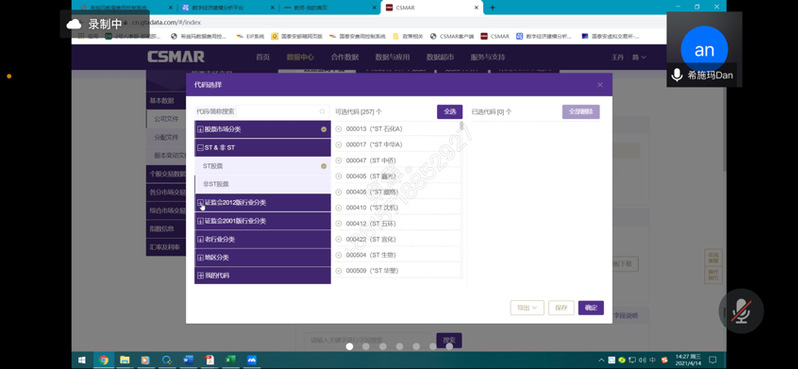Open Word from the Windows taskbar
This screenshot has height=369, width=798.
click(x=188, y=360)
